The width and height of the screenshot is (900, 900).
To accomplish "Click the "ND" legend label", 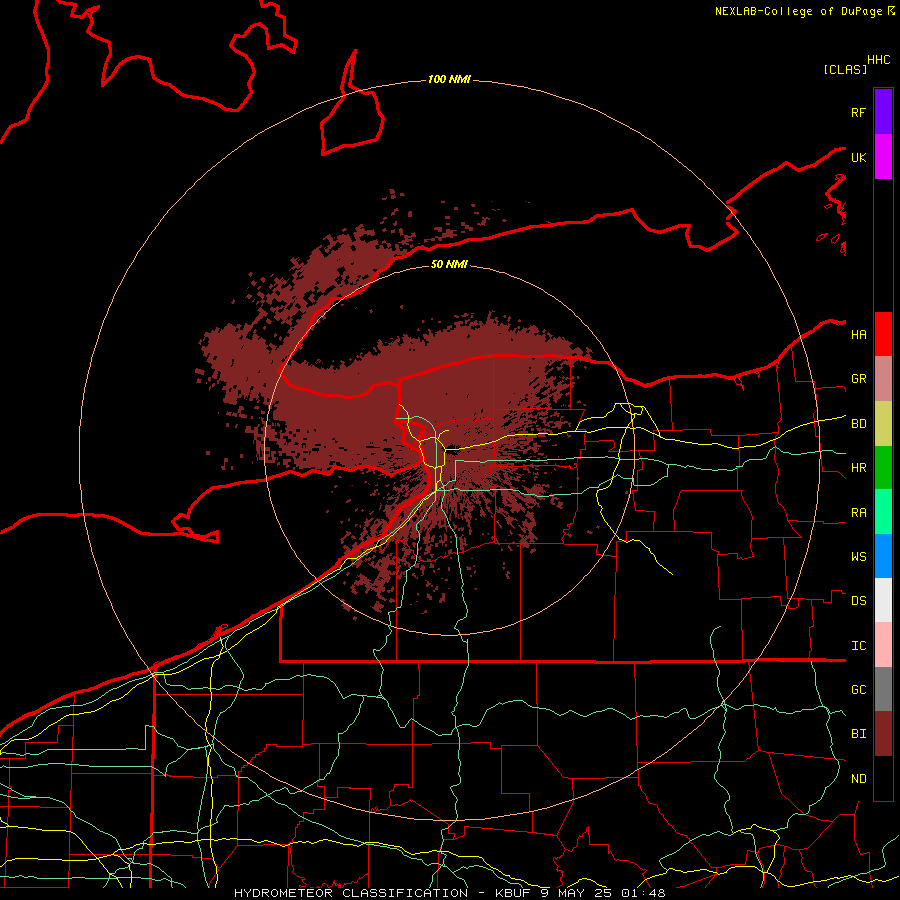I will pyautogui.click(x=858, y=779).
